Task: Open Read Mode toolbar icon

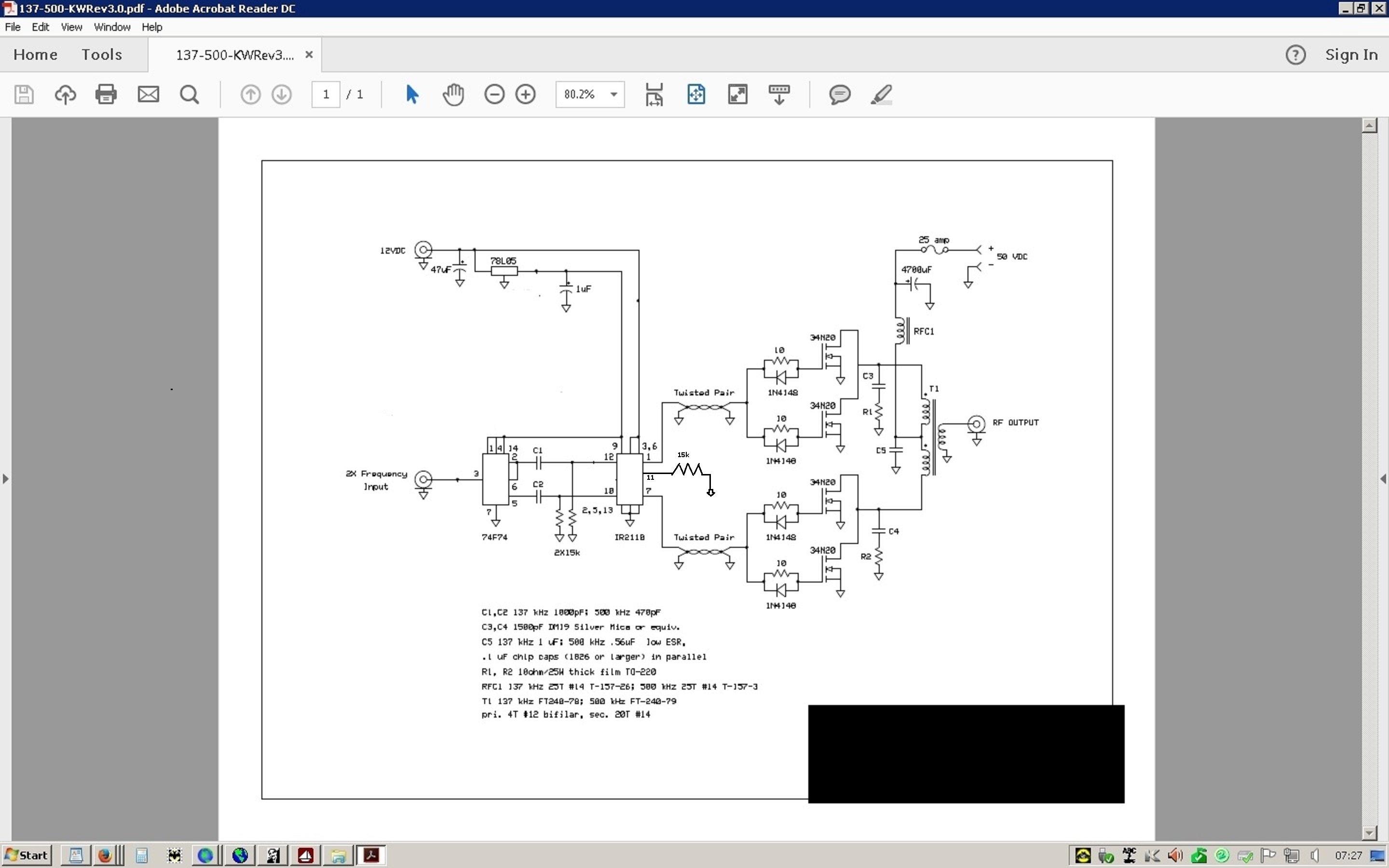Action: pyautogui.click(x=779, y=94)
